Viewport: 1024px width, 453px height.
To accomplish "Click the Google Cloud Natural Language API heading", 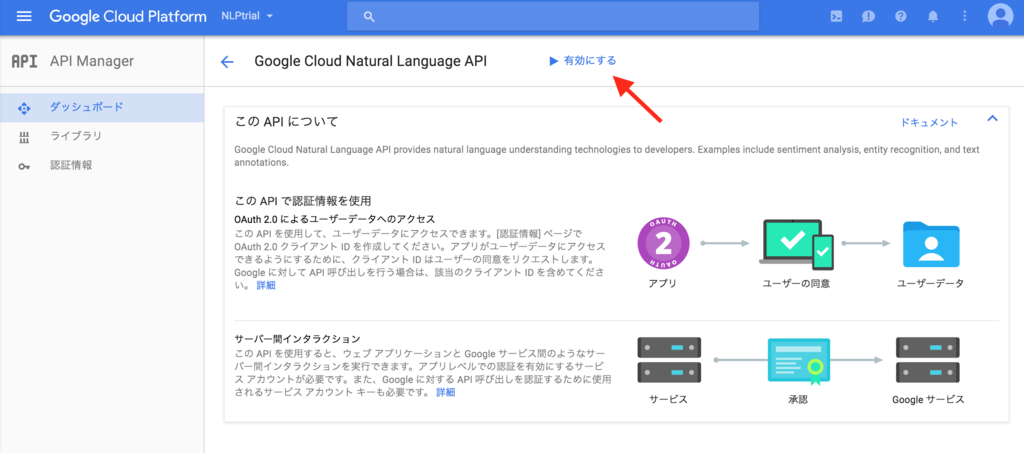I will tap(370, 61).
